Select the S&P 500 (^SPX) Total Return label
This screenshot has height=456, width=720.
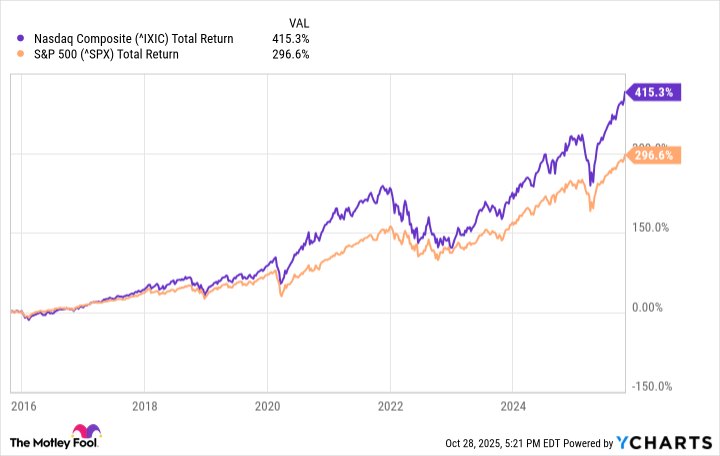[107, 55]
